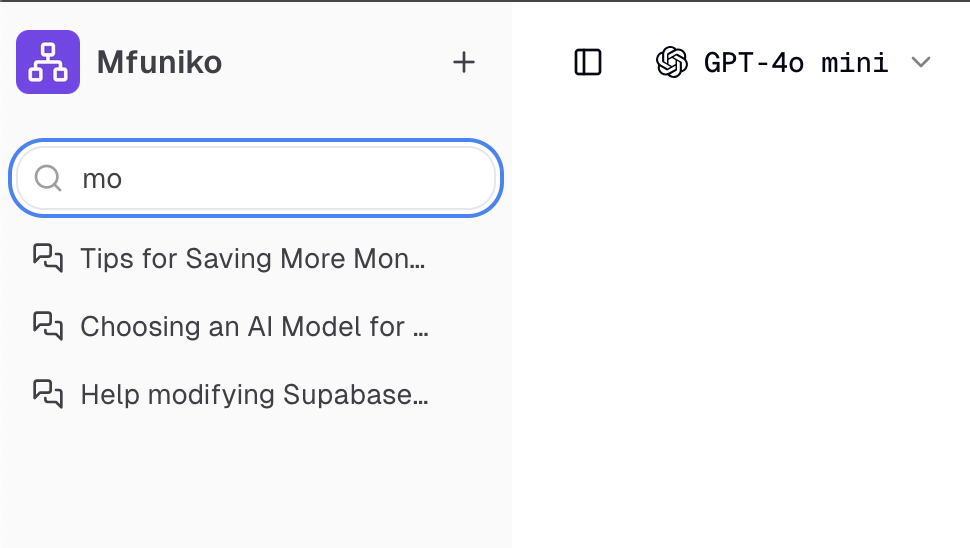Start a new chat with plus icon

coord(463,62)
